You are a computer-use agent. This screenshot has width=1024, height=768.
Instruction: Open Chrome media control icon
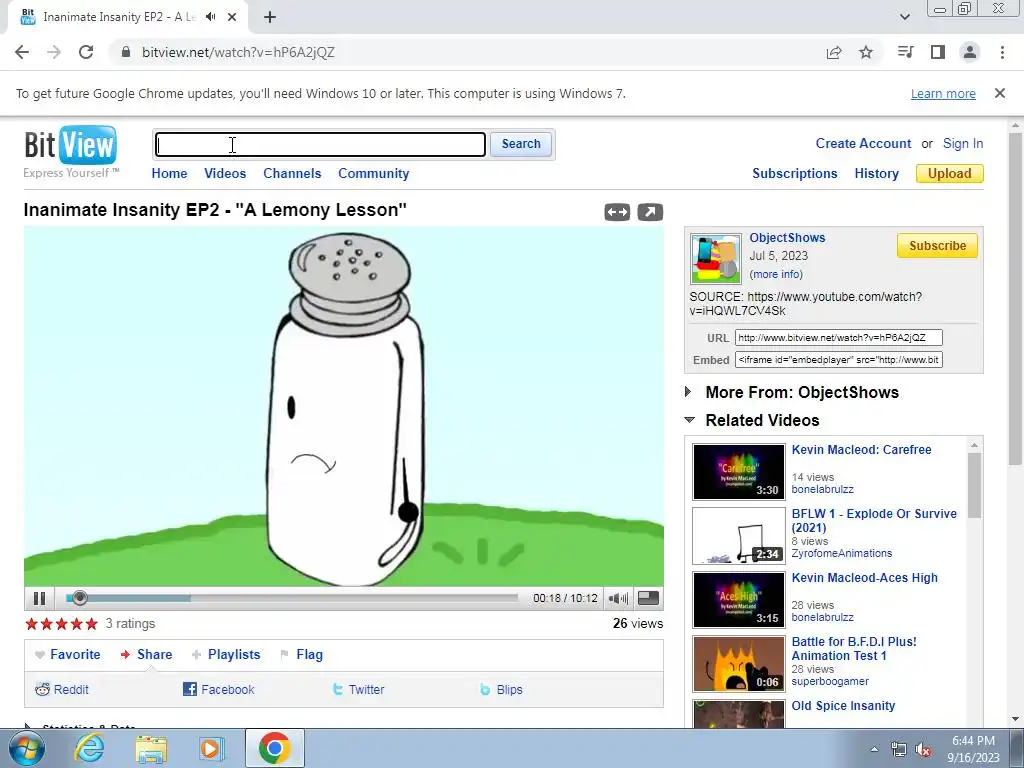(906, 52)
